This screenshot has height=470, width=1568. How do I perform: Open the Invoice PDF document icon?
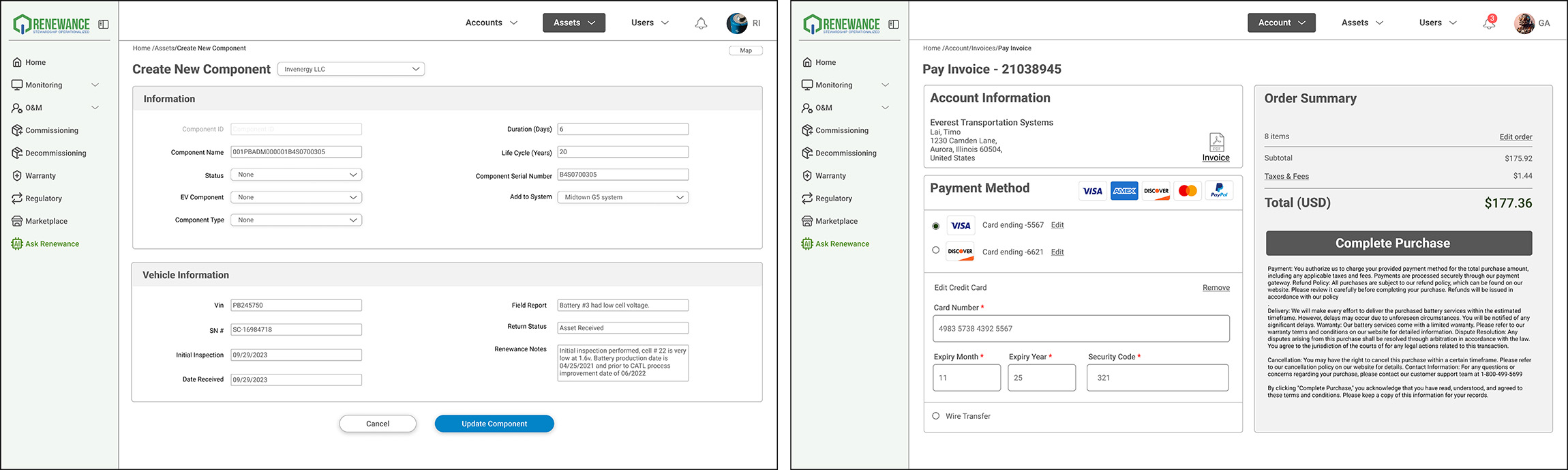[1216, 142]
